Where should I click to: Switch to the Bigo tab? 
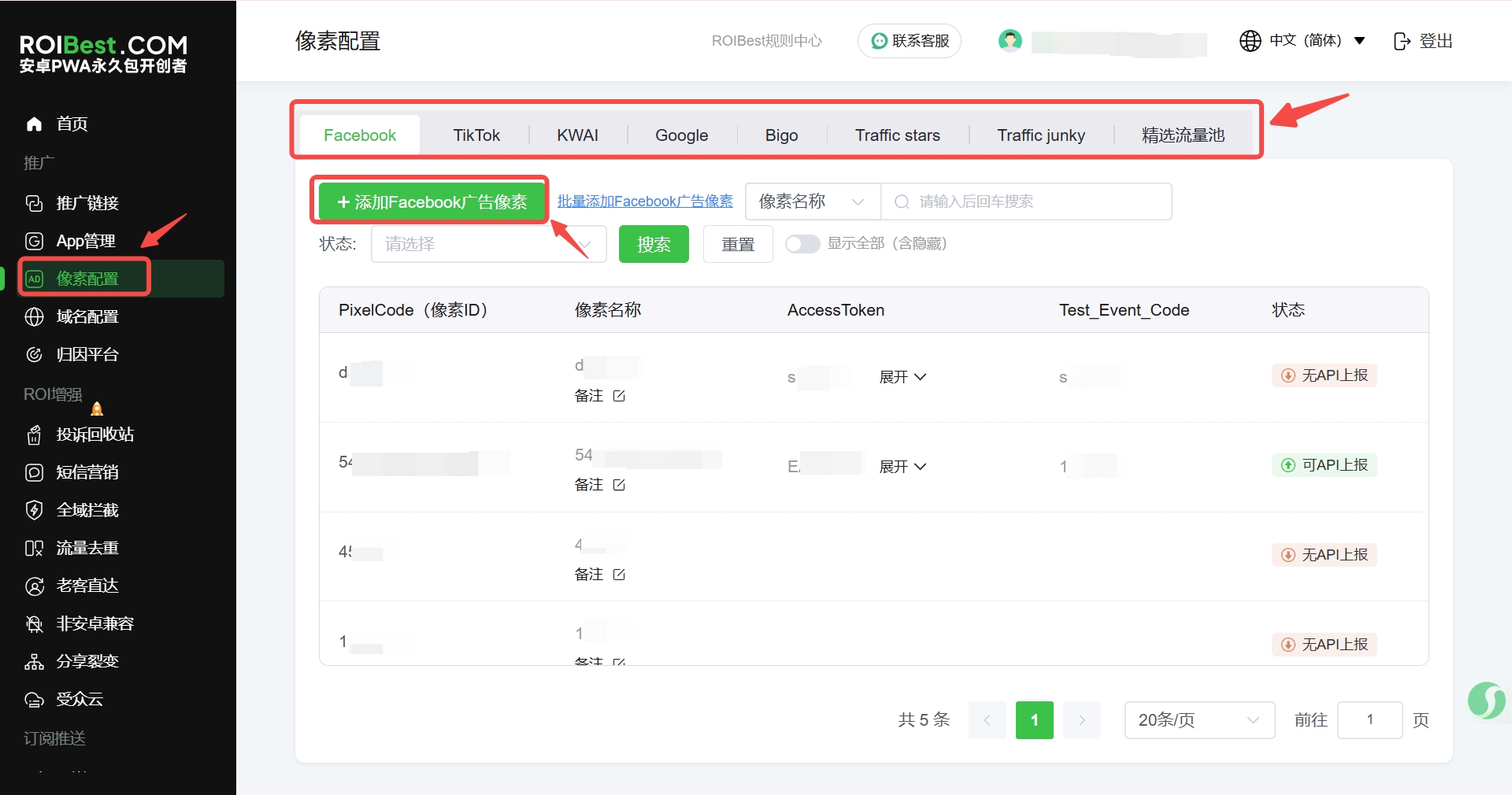781,135
